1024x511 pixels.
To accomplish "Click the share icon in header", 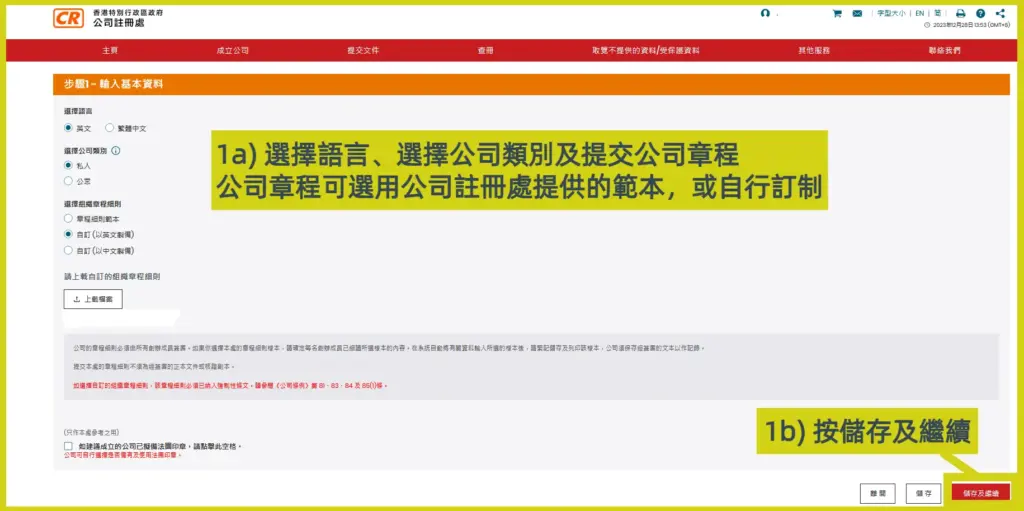I will [1000, 14].
